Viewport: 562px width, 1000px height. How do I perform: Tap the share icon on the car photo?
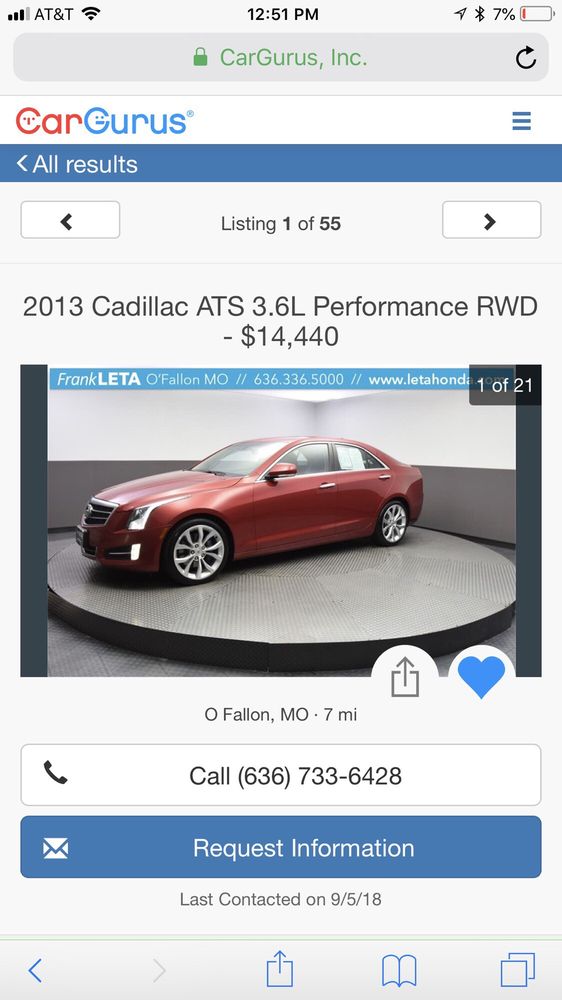tap(405, 677)
